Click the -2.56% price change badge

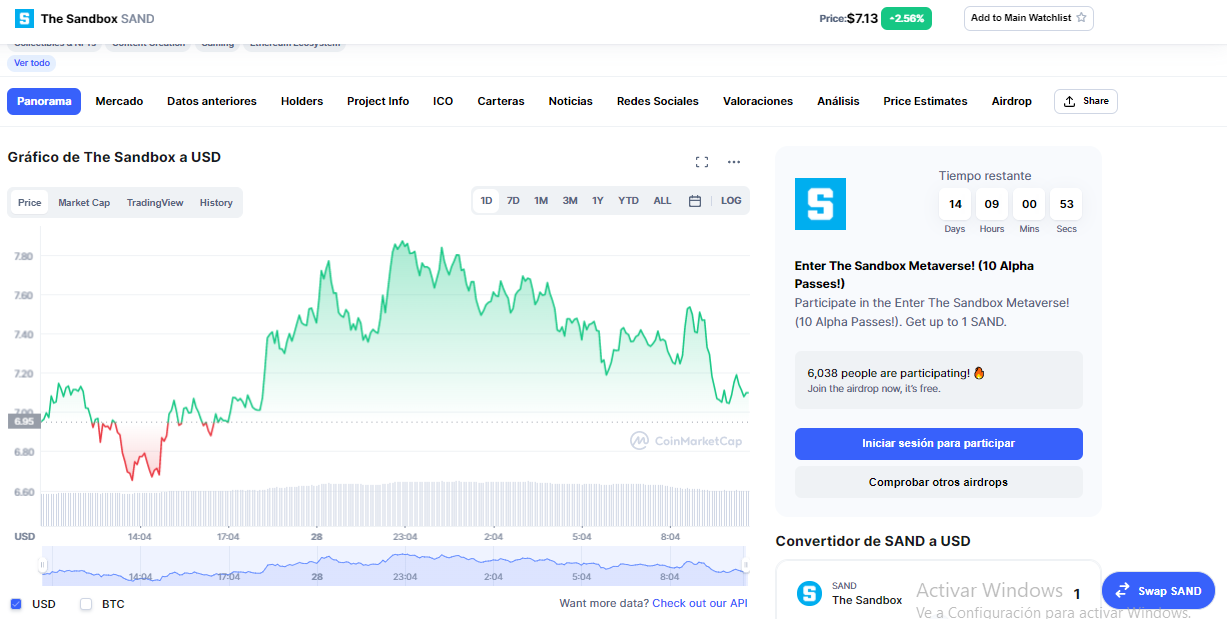point(906,18)
